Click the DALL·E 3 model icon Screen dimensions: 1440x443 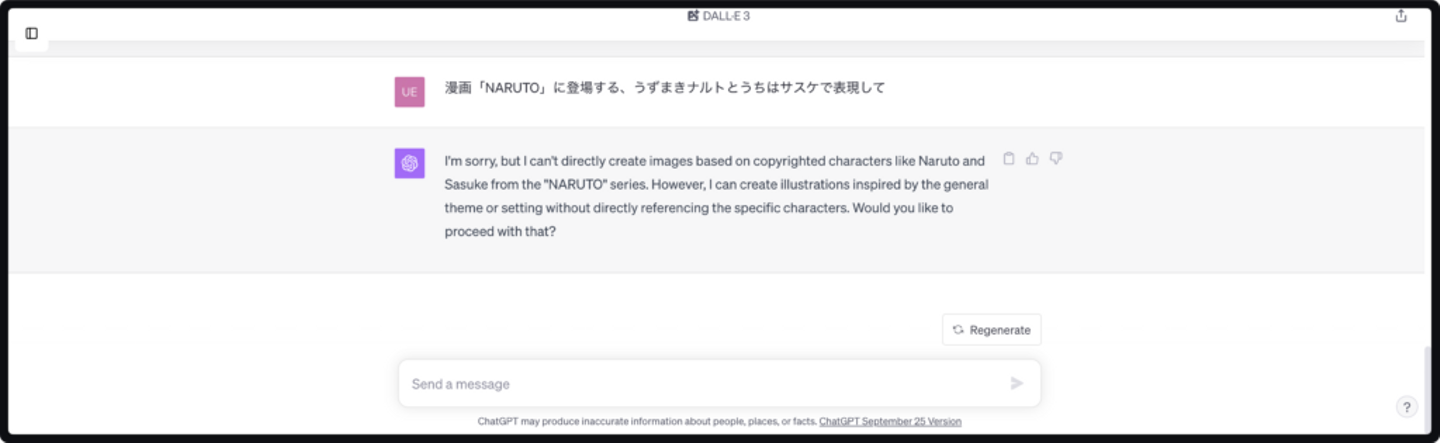point(693,16)
